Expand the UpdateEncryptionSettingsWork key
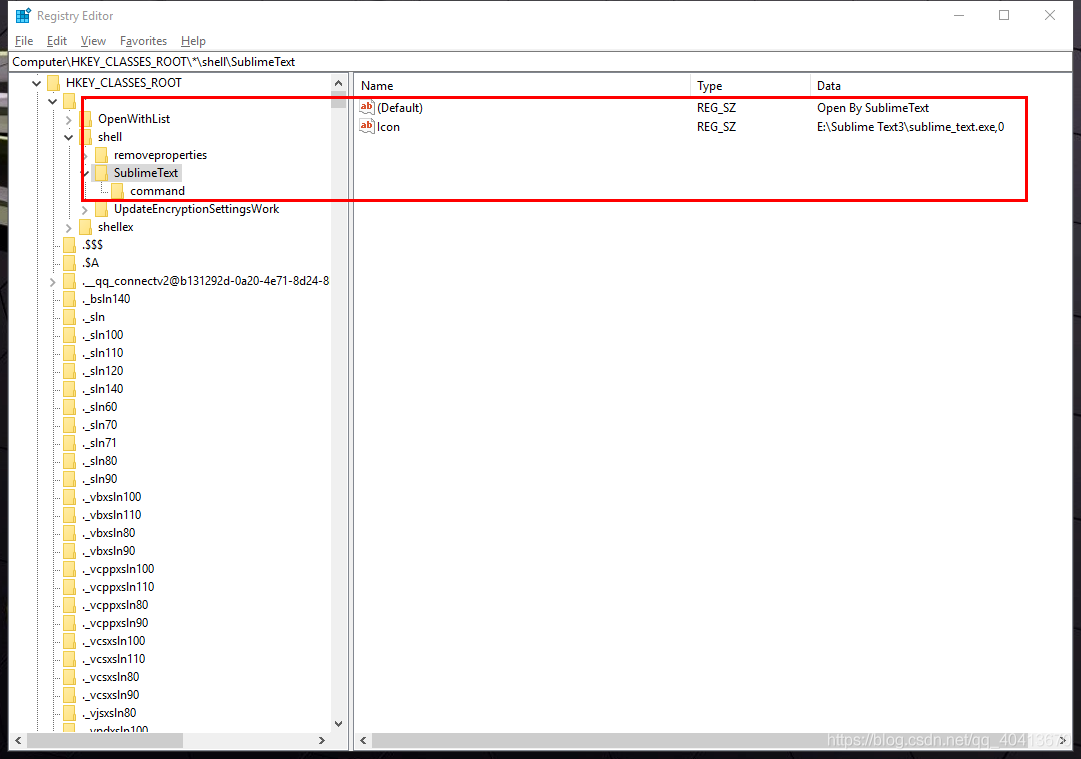 point(85,209)
